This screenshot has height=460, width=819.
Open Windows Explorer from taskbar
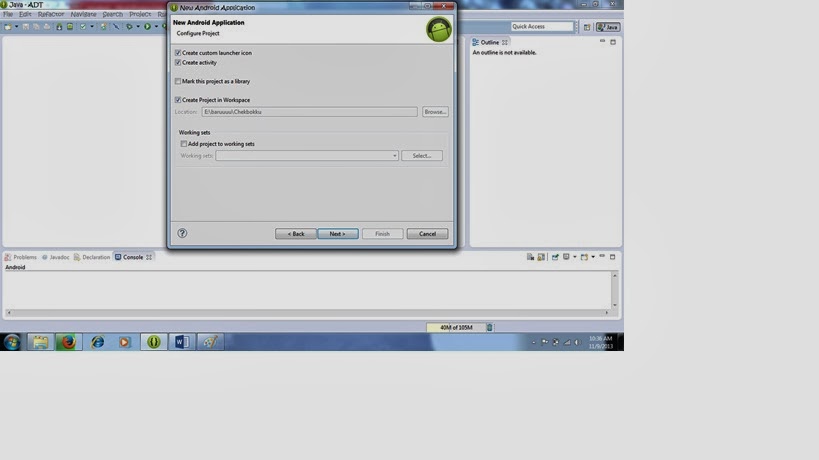pos(40,342)
